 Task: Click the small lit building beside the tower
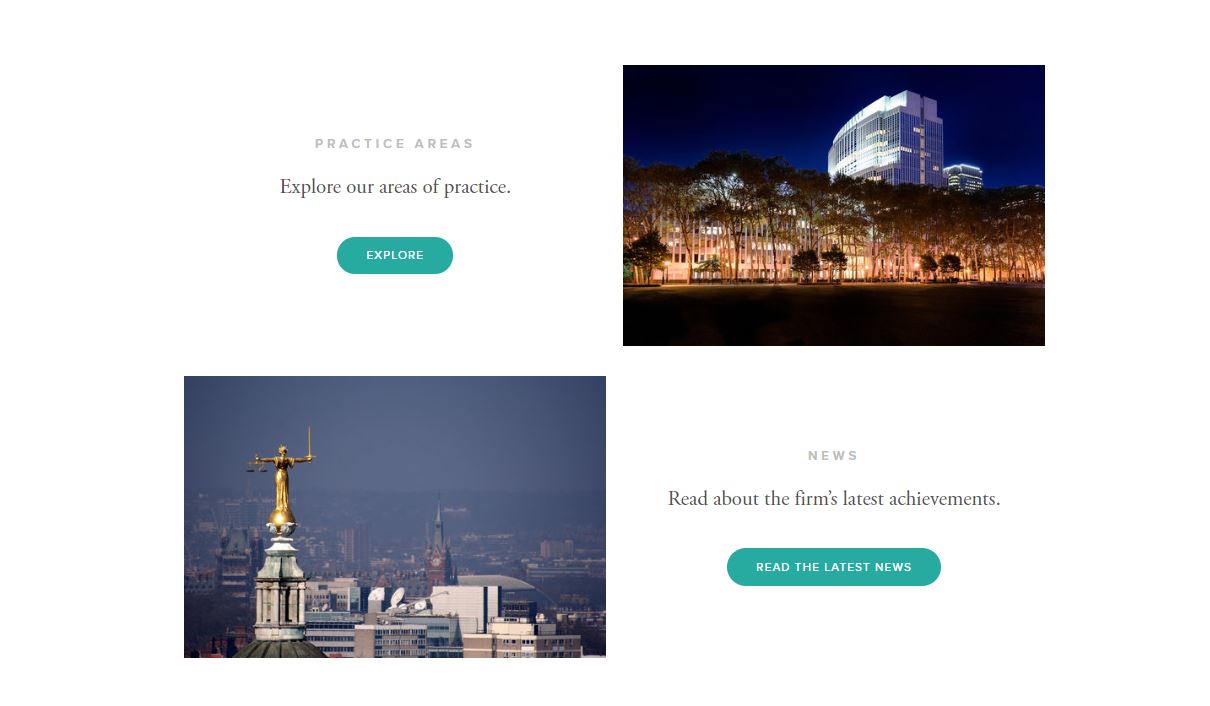(x=963, y=177)
